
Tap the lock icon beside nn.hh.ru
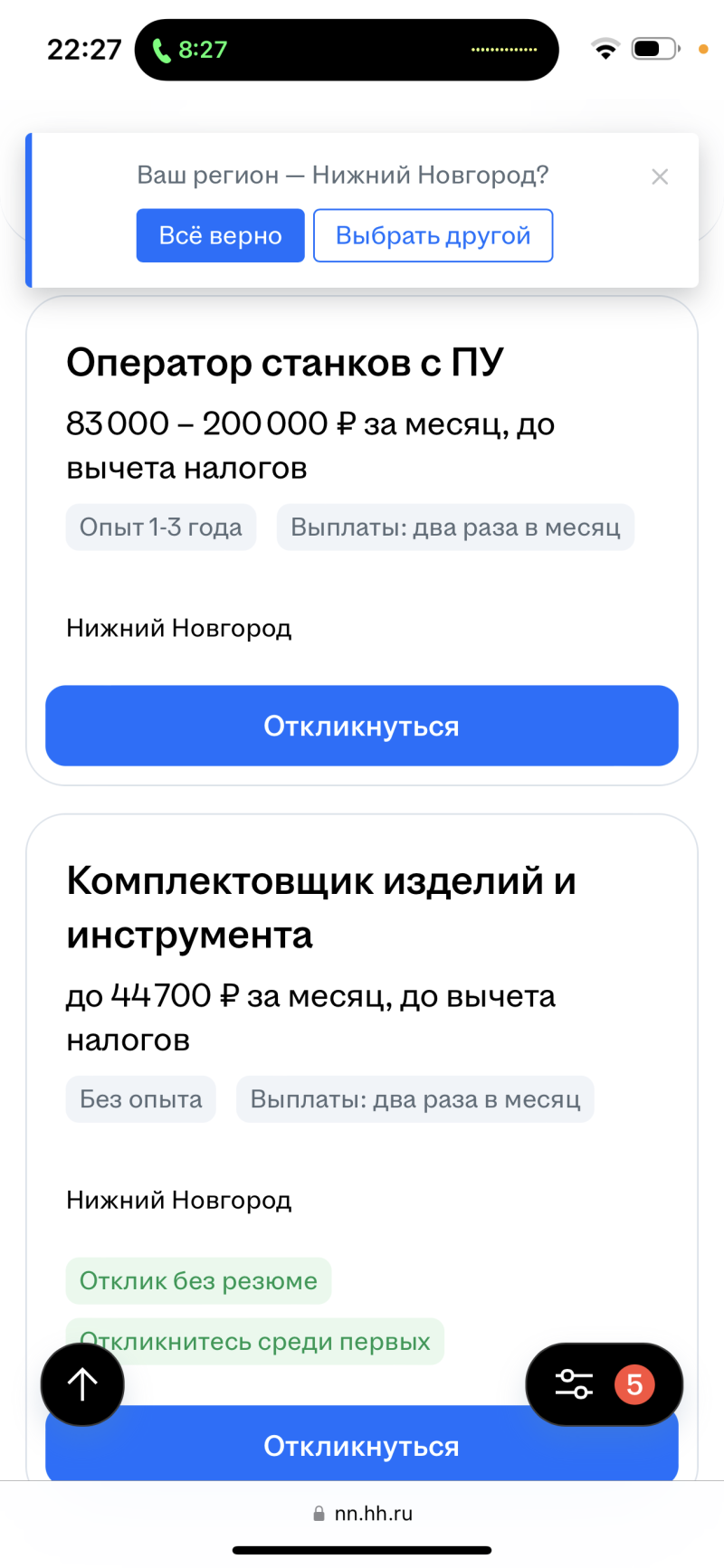pos(319,1514)
